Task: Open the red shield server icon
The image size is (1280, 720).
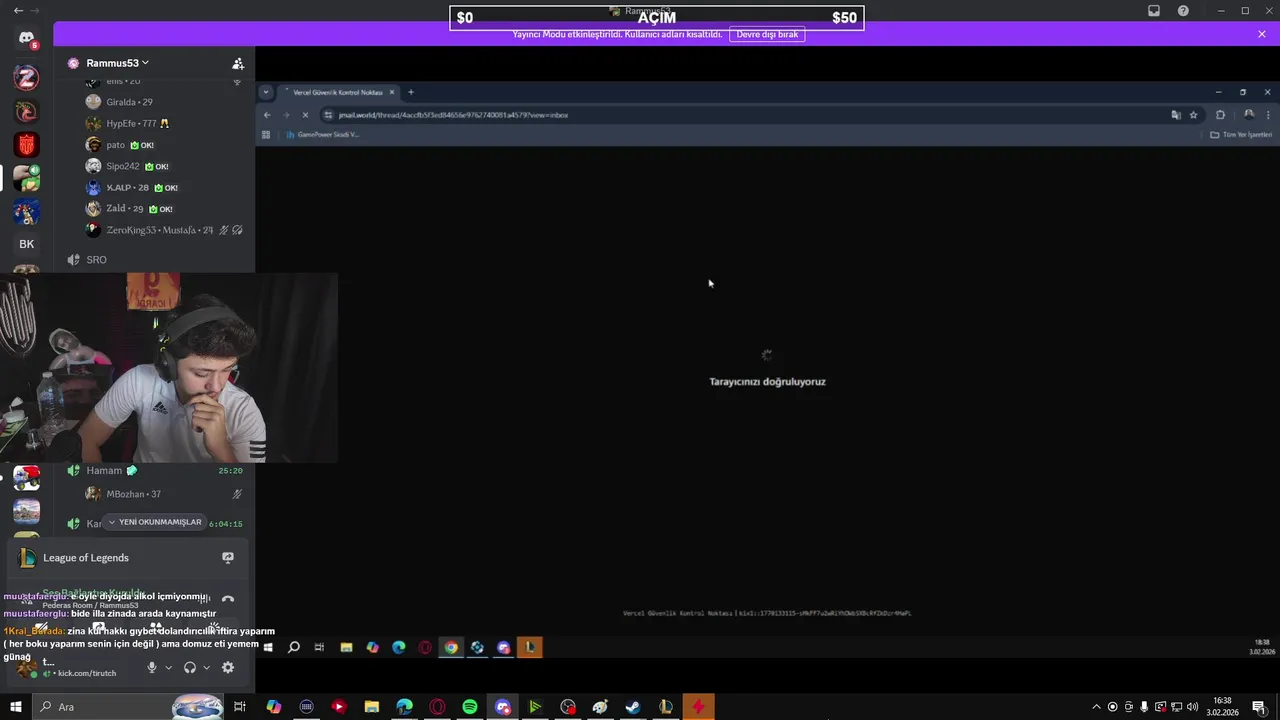Action: [x=27, y=145]
